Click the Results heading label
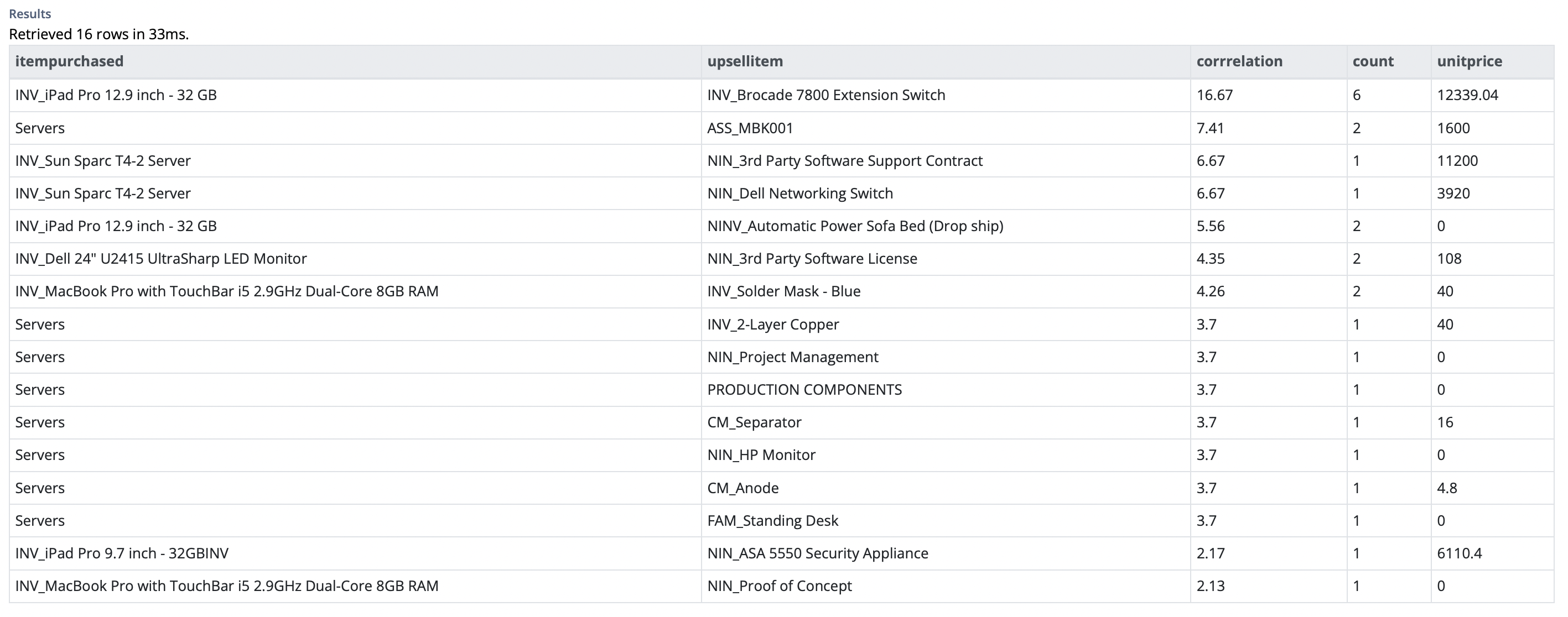This screenshot has height=617, width=1568. (30, 13)
